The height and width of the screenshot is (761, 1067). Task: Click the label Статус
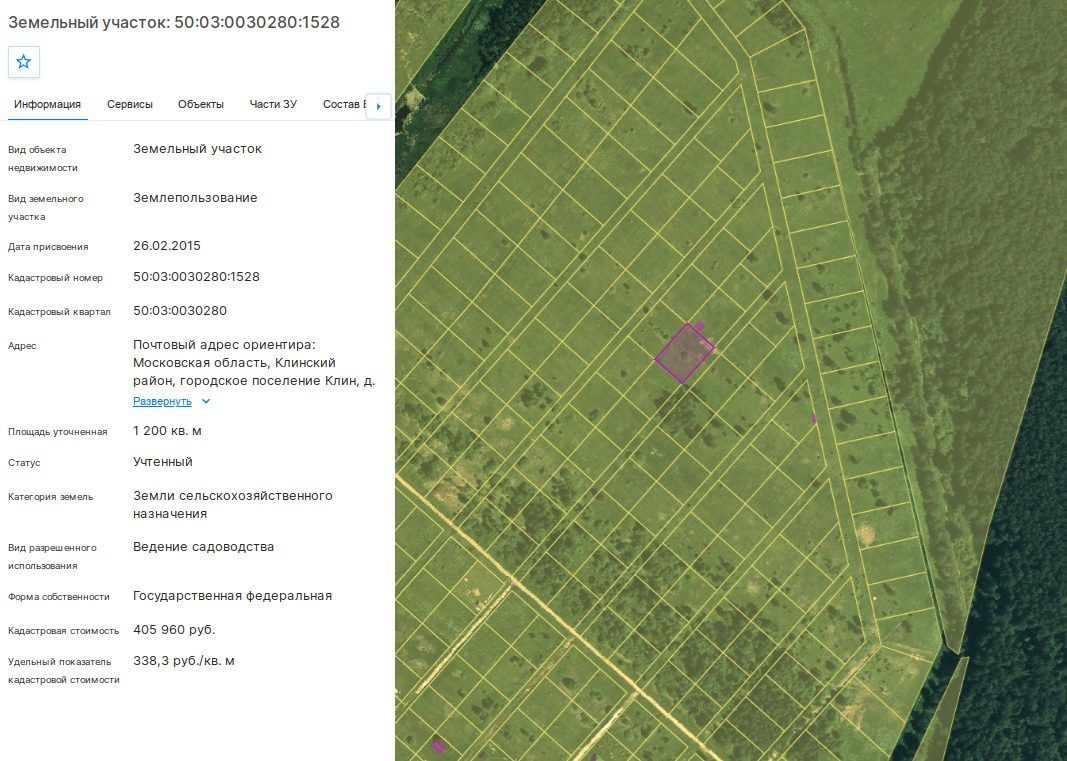tap(24, 463)
